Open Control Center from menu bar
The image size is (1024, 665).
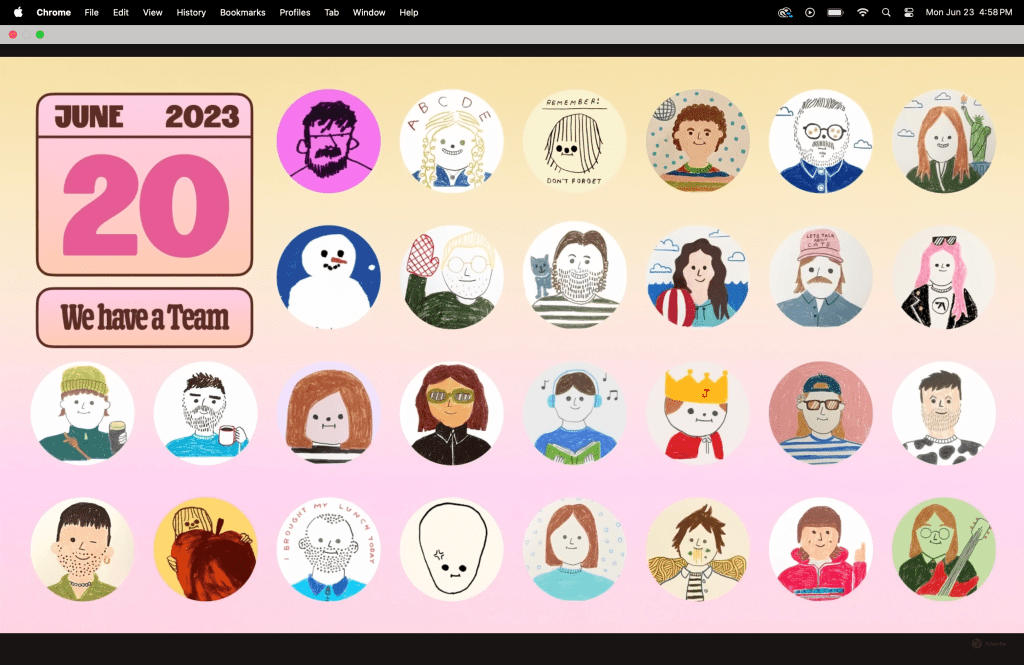[x=909, y=13]
